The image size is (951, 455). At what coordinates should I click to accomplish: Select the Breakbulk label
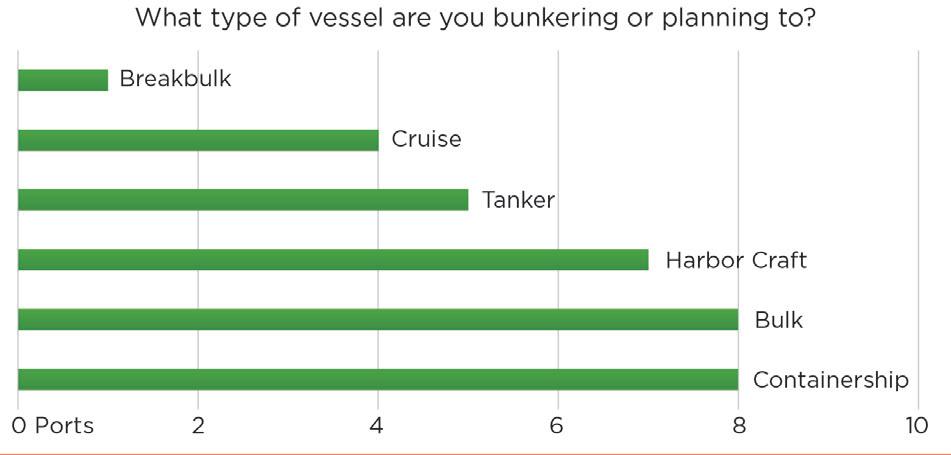175,79
